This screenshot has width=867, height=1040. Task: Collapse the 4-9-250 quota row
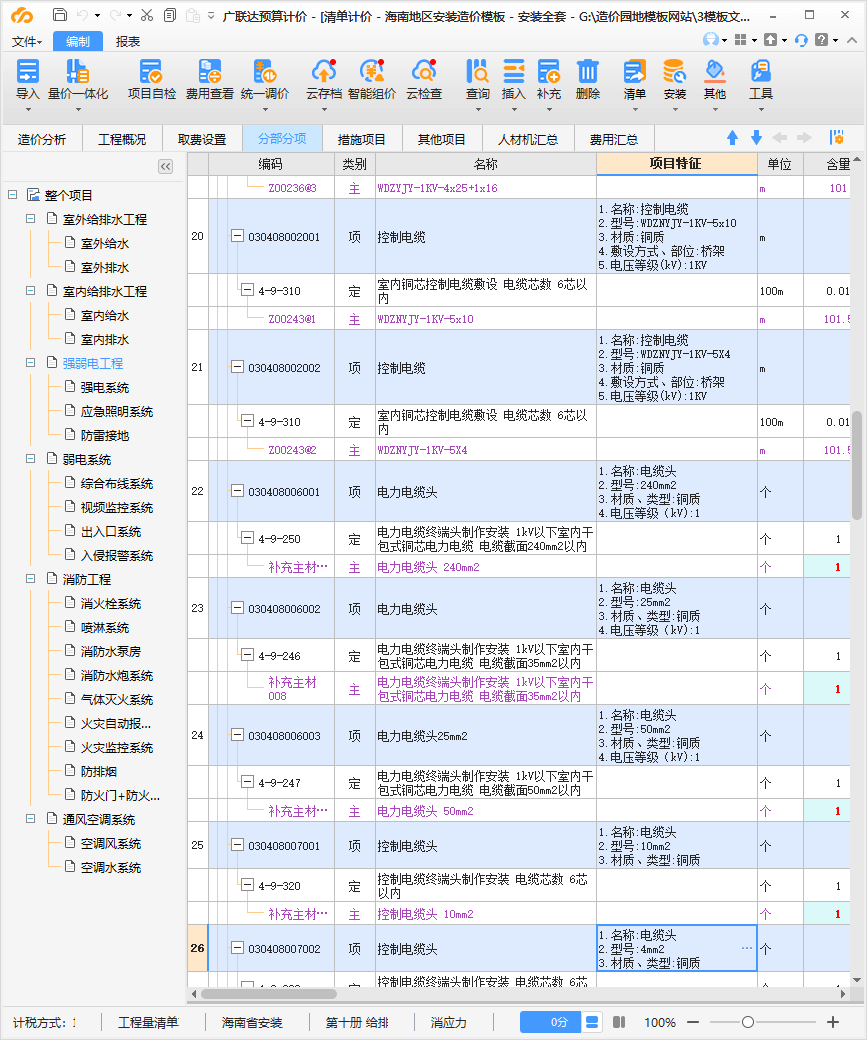pyautogui.click(x=247, y=539)
